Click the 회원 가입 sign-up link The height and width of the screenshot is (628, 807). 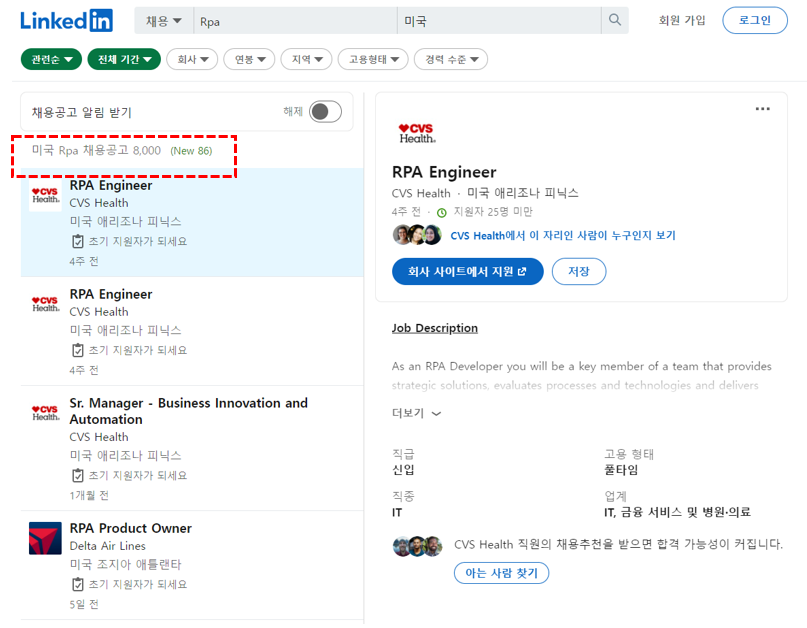pos(682,20)
